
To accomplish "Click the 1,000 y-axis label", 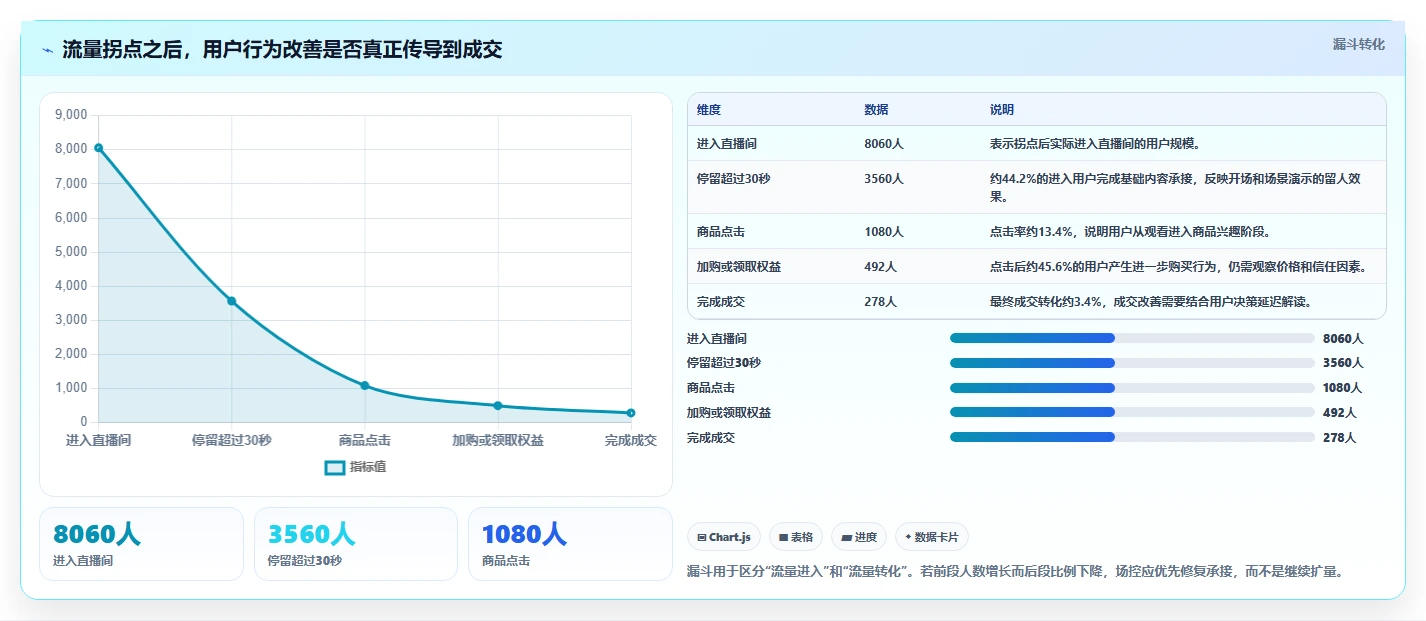I will 70,388.
